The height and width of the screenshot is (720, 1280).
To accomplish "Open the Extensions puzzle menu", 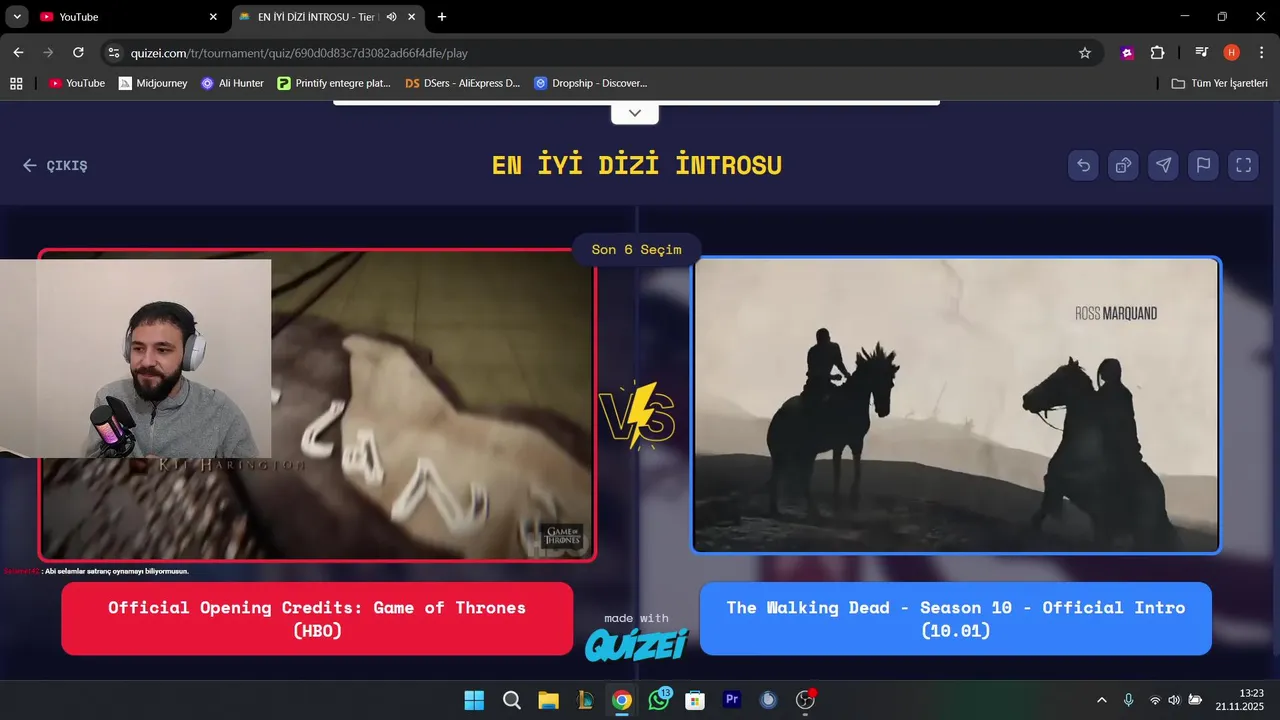I will point(1157,53).
